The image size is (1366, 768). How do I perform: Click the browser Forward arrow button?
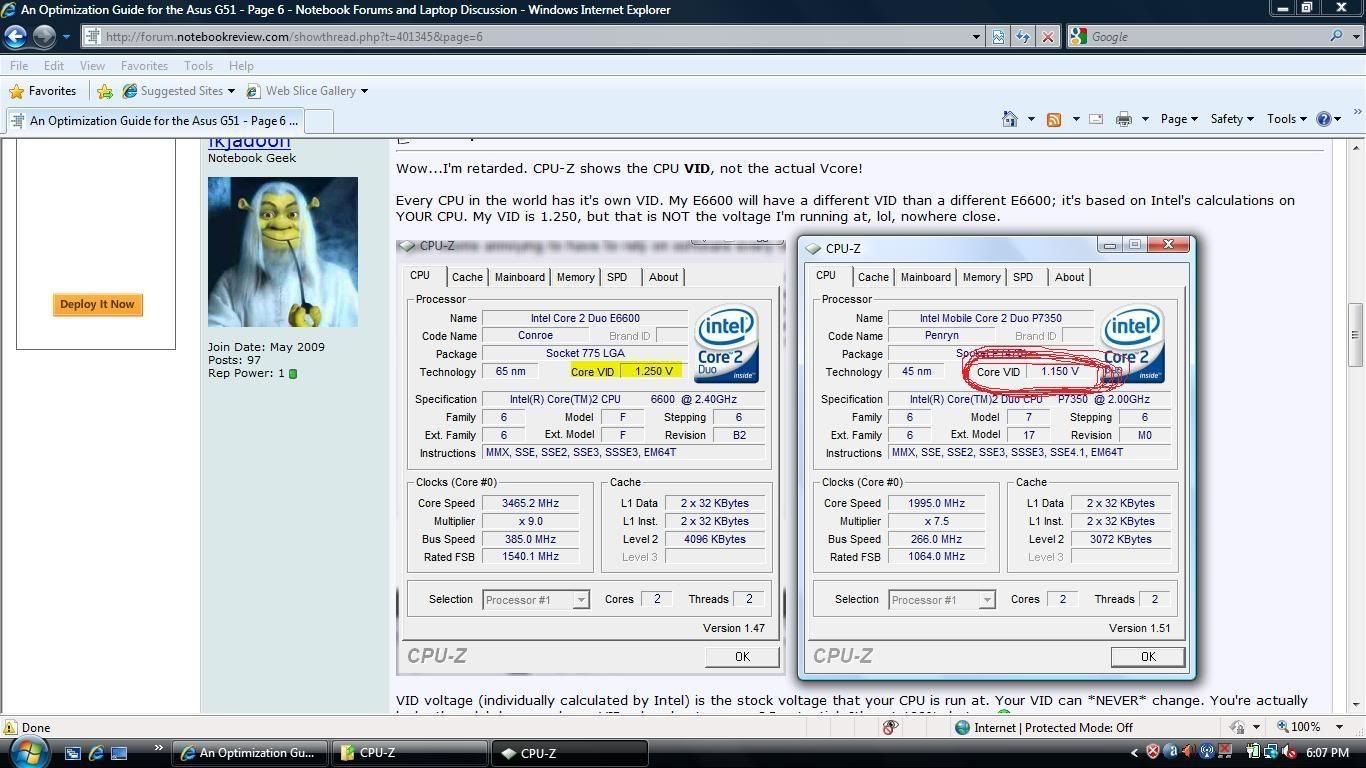pyautogui.click(x=44, y=37)
